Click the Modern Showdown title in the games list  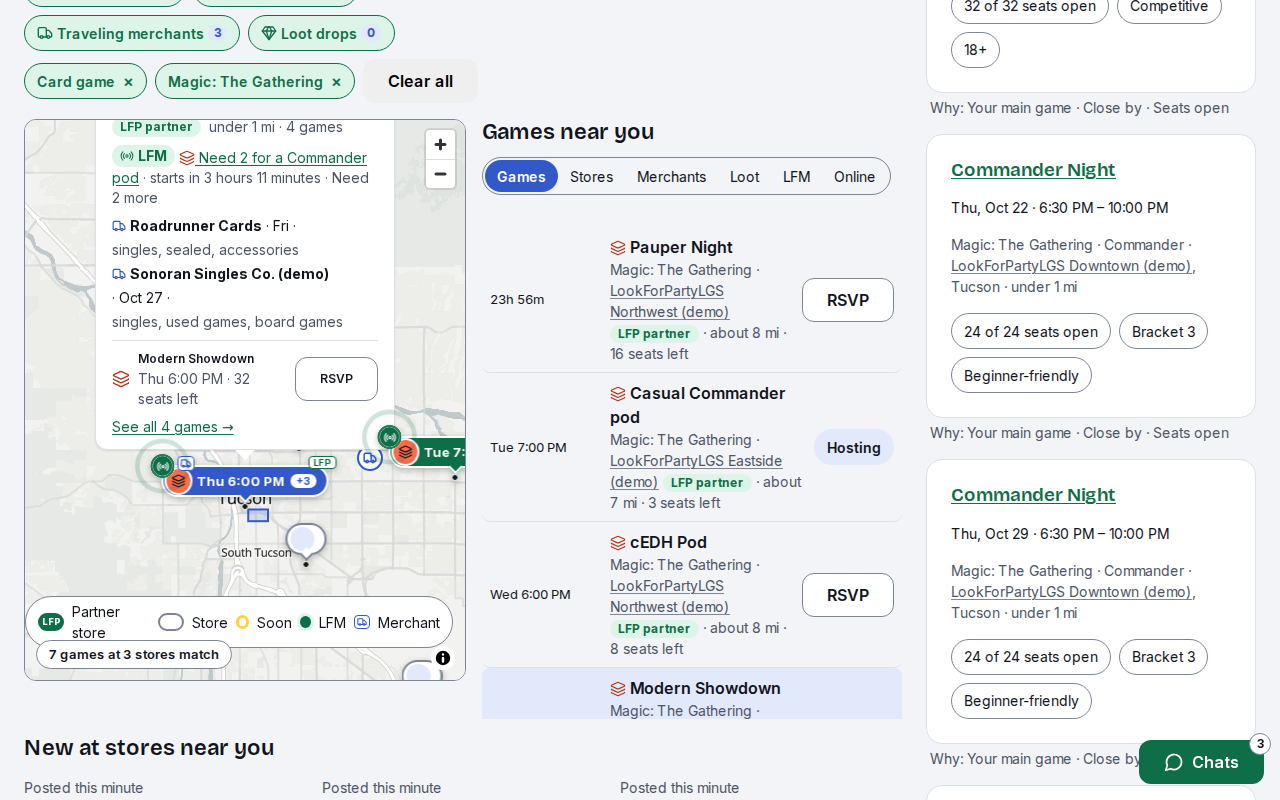click(x=705, y=689)
